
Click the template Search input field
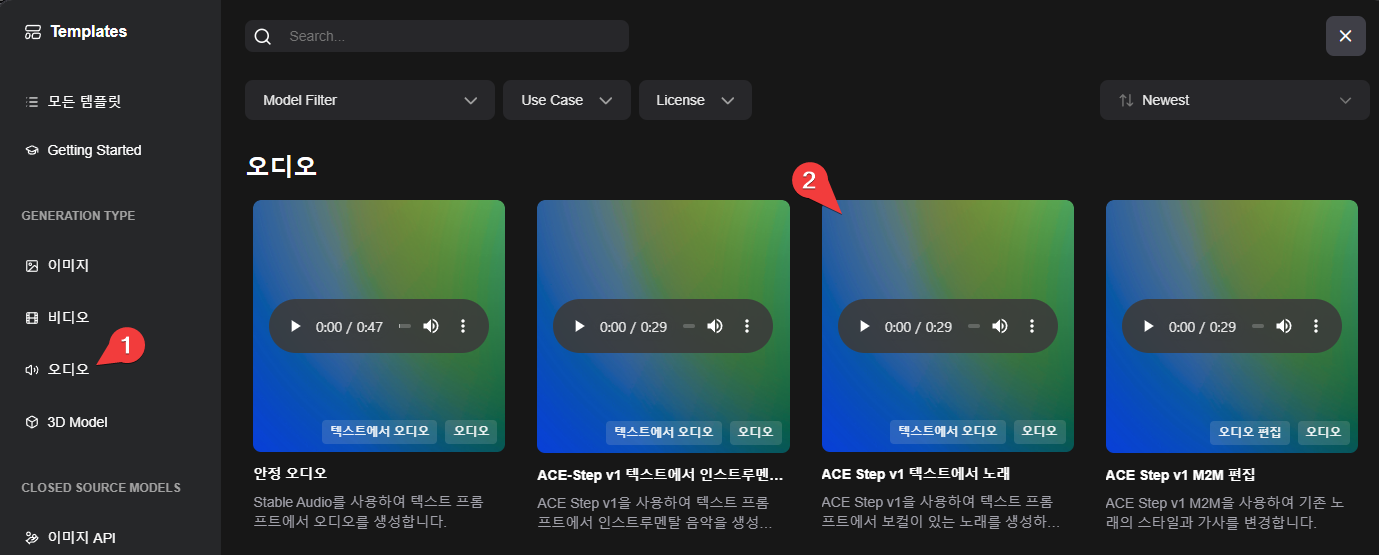450,36
